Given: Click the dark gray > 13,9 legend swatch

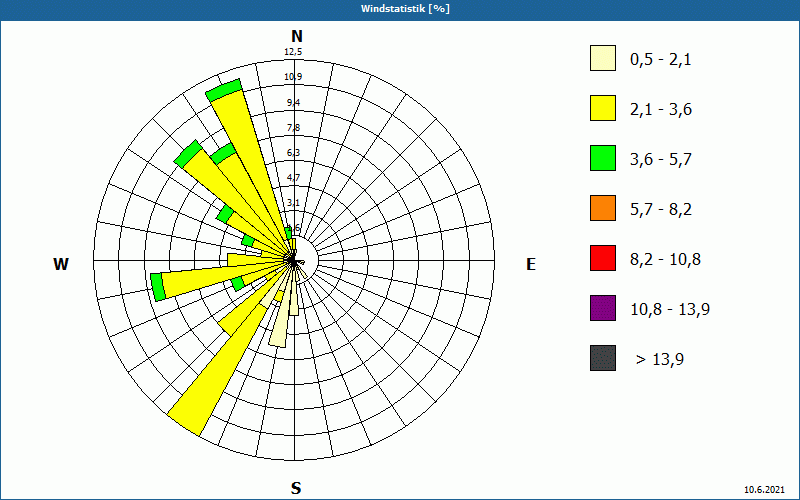Looking at the screenshot, I should tap(603, 358).
